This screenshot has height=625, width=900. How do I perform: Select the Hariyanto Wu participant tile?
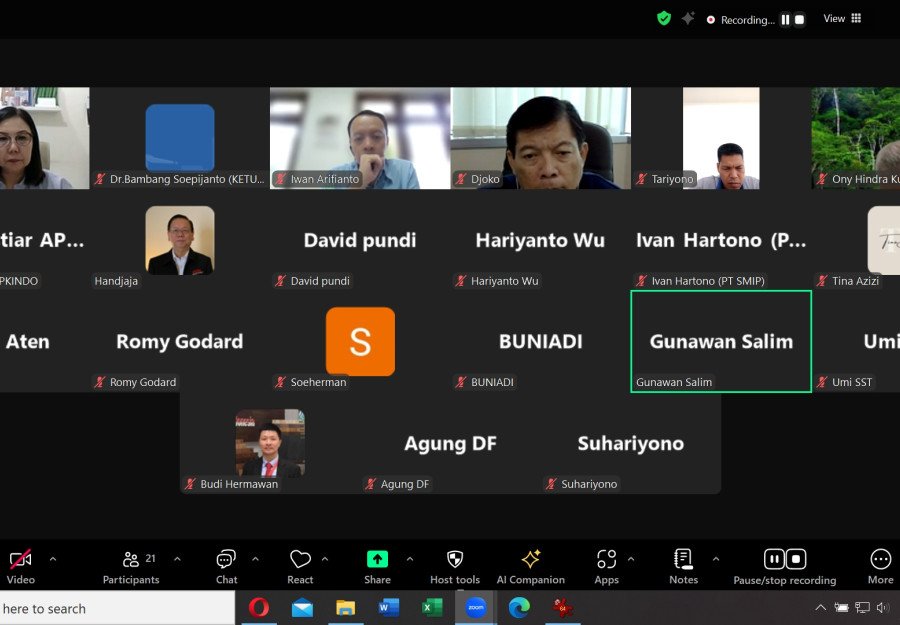click(541, 239)
